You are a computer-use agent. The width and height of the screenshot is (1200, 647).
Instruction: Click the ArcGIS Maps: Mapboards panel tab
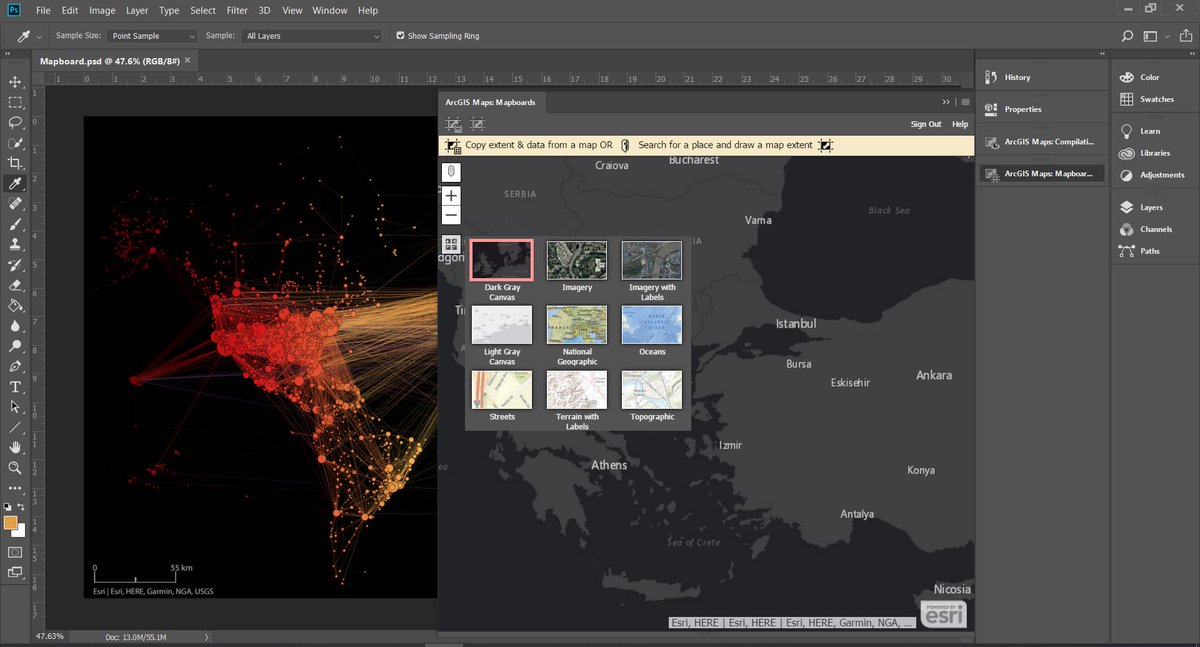click(x=490, y=102)
